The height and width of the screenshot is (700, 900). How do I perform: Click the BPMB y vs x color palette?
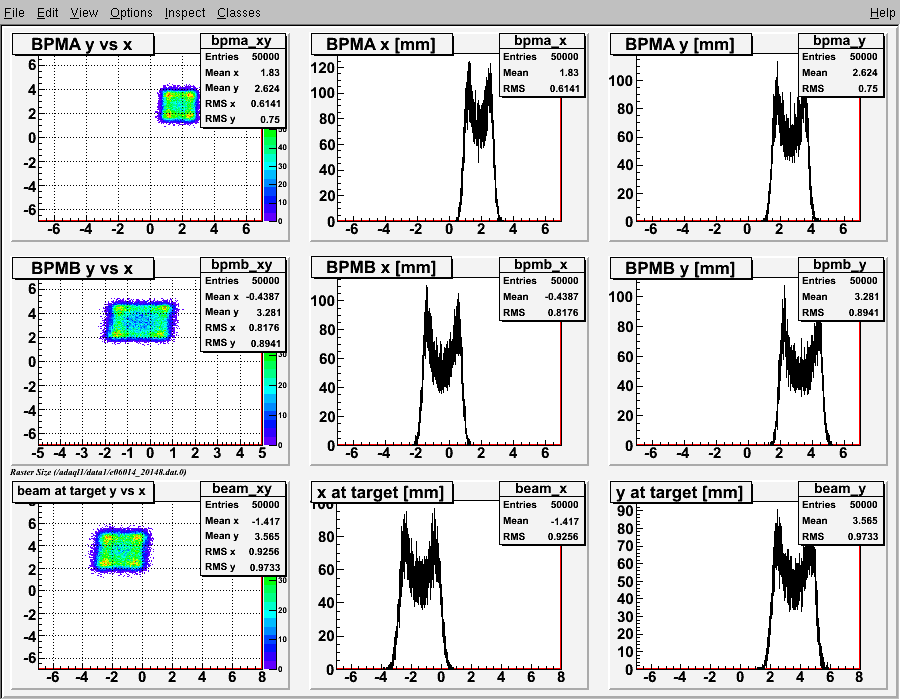pos(270,398)
